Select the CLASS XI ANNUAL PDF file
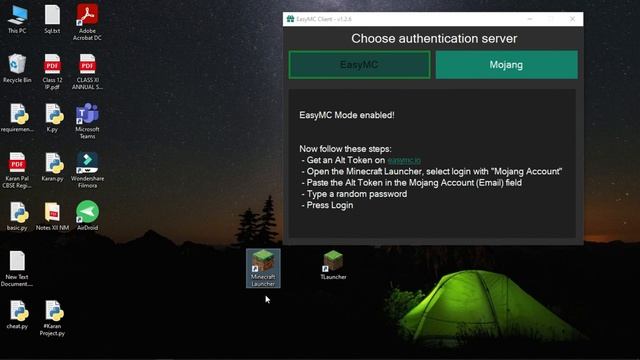The height and width of the screenshot is (360, 640). click(x=87, y=72)
